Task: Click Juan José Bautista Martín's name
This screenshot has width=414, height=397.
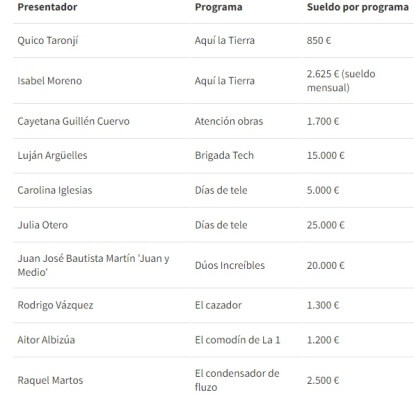Action: [x=93, y=265]
